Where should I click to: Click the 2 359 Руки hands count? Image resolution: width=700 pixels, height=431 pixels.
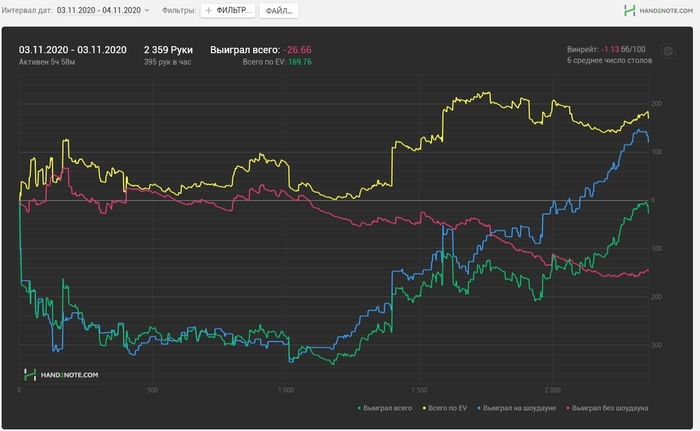click(x=168, y=50)
